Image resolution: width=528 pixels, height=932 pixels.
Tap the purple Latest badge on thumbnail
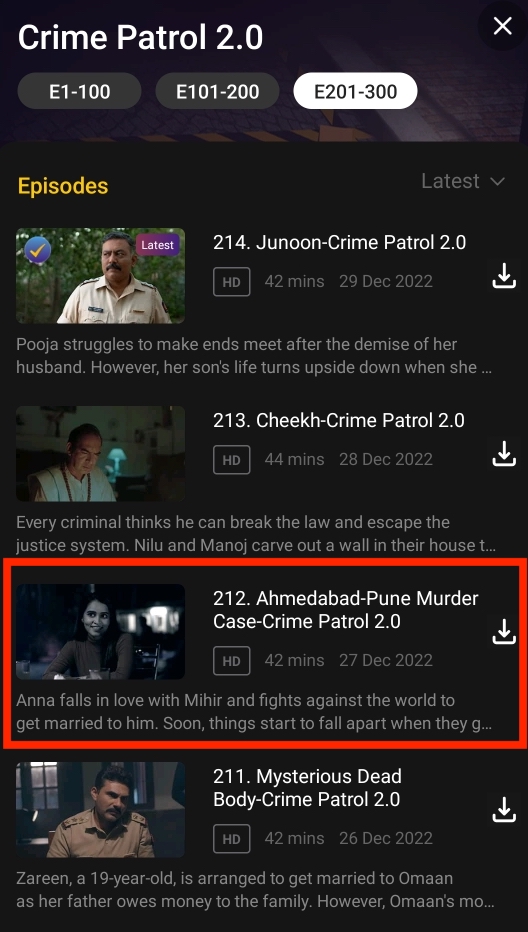(158, 245)
